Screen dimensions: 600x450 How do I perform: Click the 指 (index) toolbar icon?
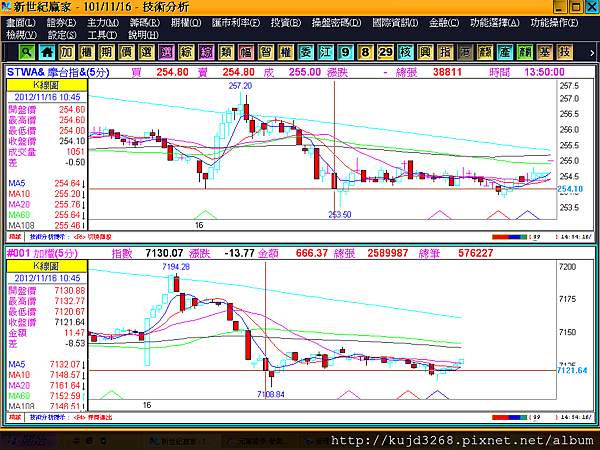(445, 52)
